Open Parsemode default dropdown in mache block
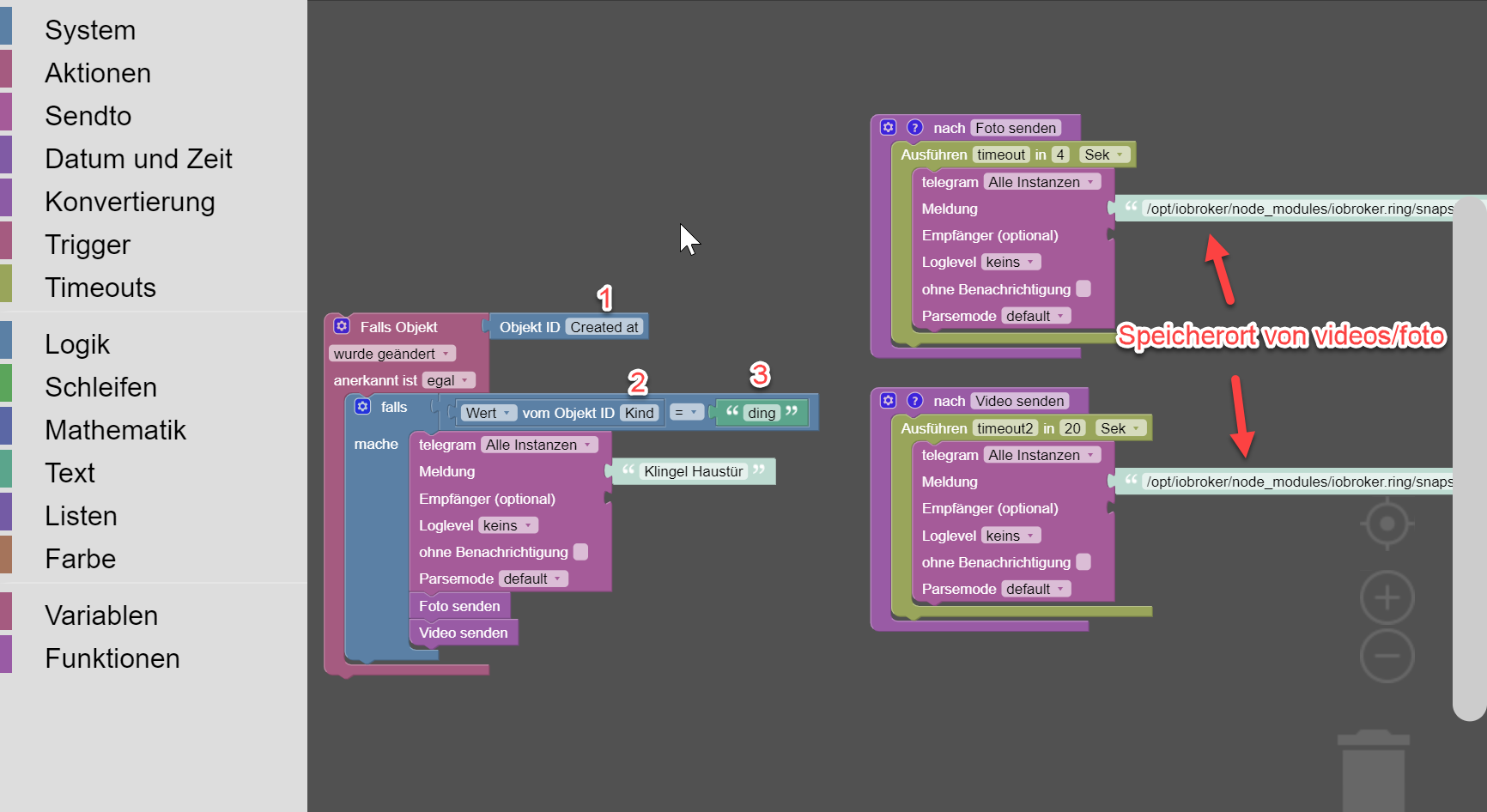The width and height of the screenshot is (1487, 812). coord(532,579)
